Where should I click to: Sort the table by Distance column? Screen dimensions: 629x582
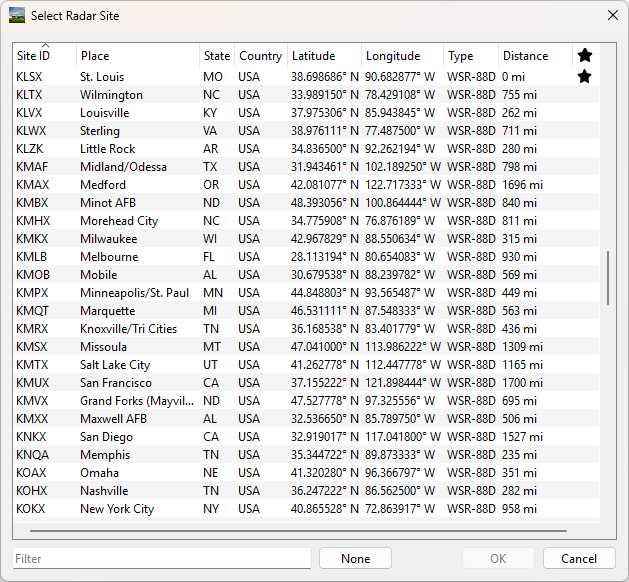535,55
